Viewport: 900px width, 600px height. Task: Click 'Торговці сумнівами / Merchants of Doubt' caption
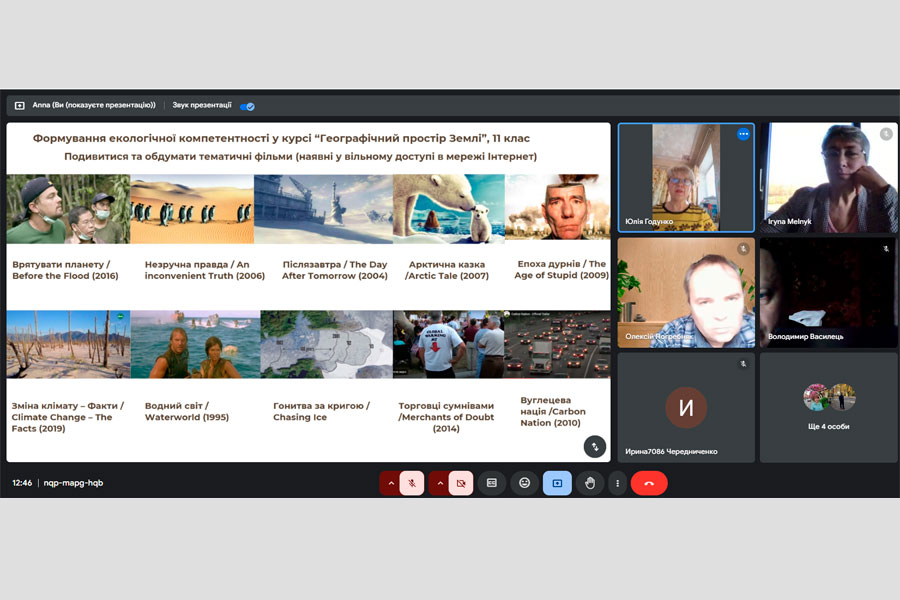click(x=446, y=417)
